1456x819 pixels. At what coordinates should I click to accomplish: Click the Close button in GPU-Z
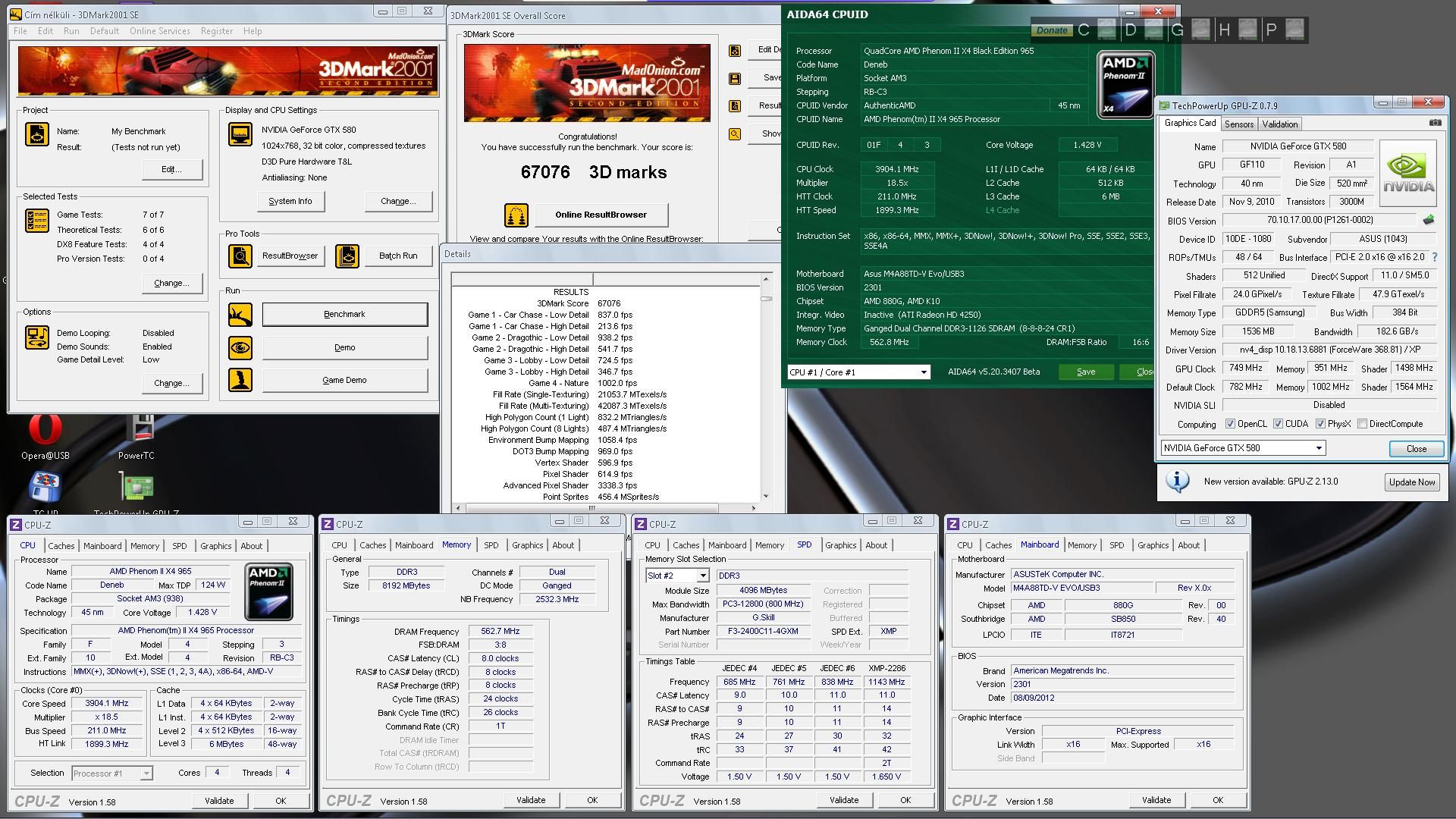click(x=1416, y=449)
